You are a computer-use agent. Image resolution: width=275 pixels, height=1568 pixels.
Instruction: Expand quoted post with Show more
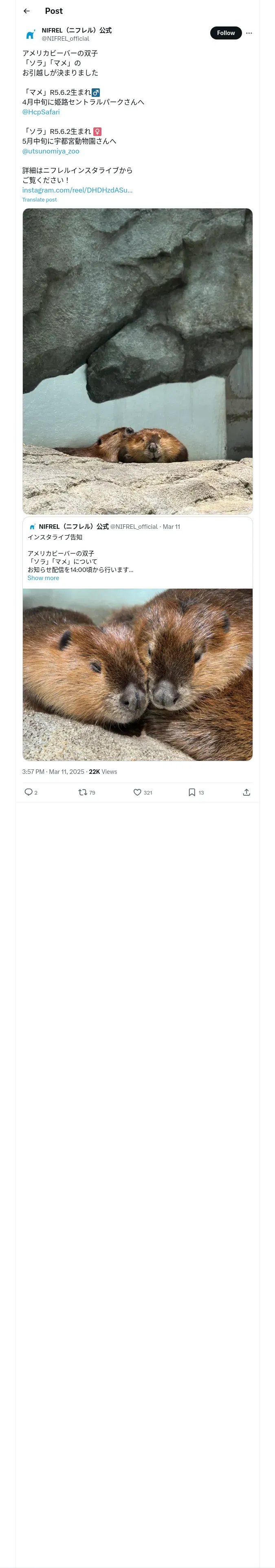(x=43, y=578)
